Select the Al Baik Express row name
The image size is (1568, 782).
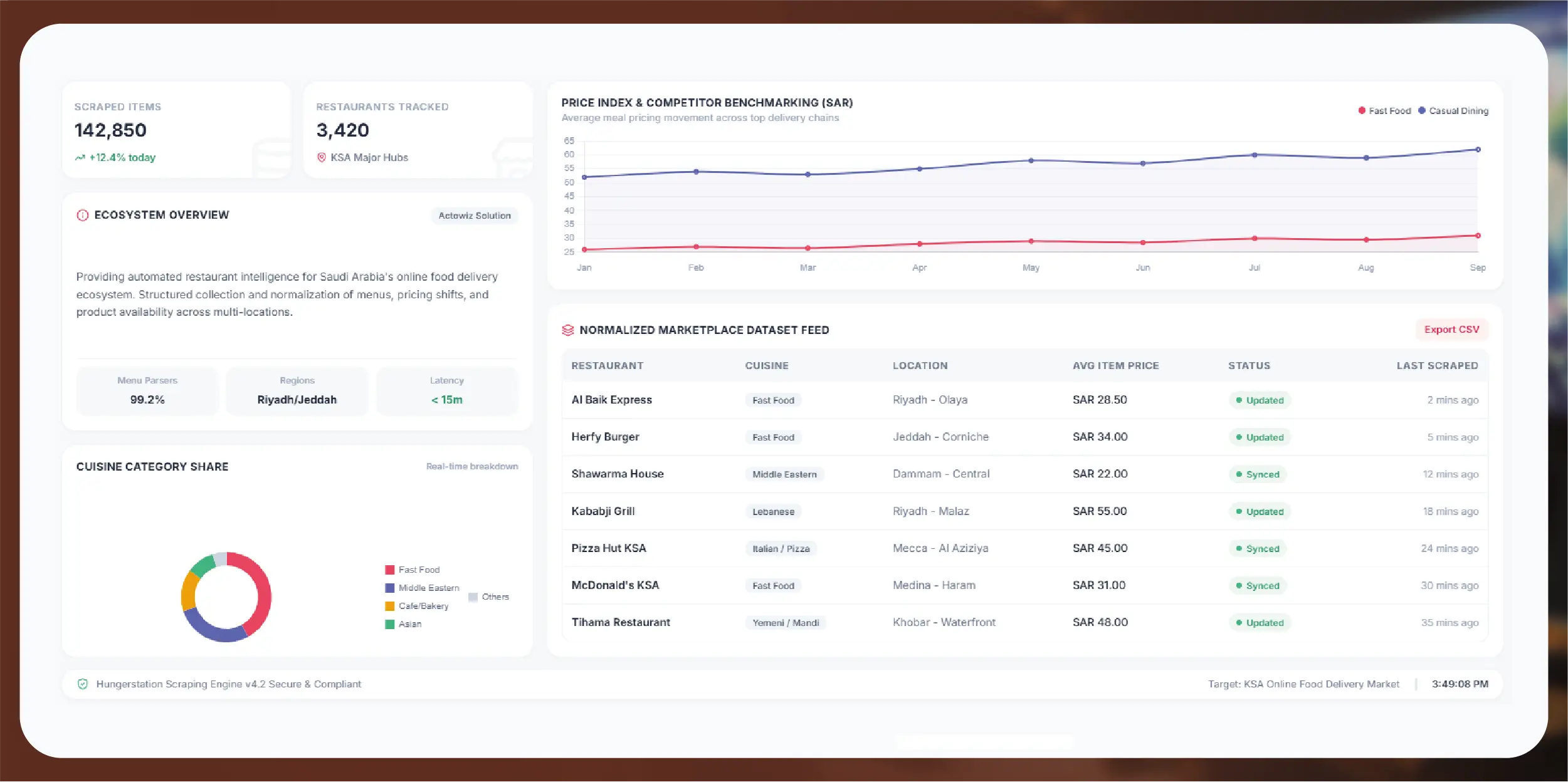click(612, 400)
